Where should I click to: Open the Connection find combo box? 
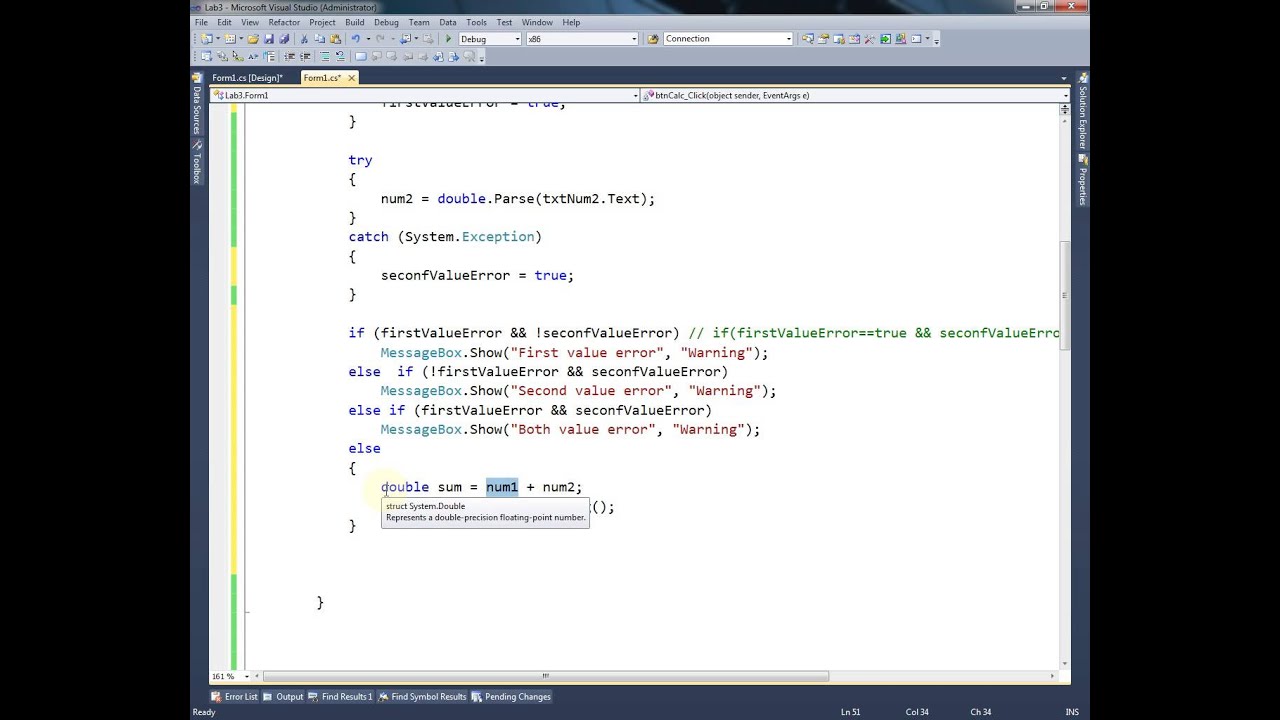click(728, 39)
